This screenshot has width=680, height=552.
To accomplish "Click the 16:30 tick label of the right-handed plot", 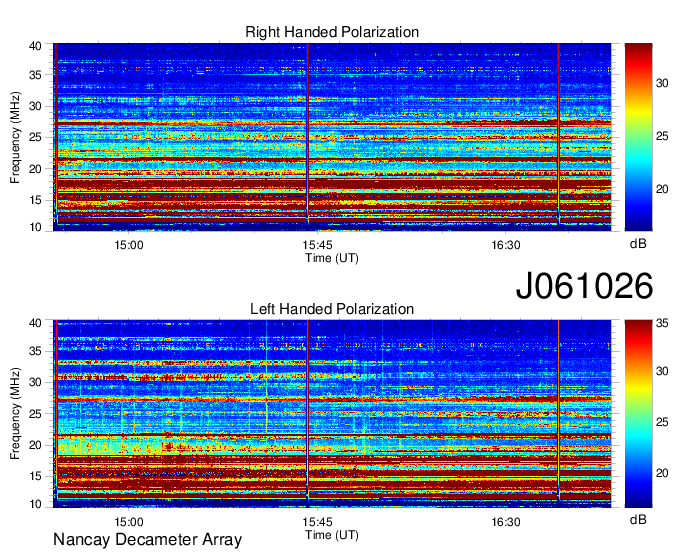I will tap(506, 245).
